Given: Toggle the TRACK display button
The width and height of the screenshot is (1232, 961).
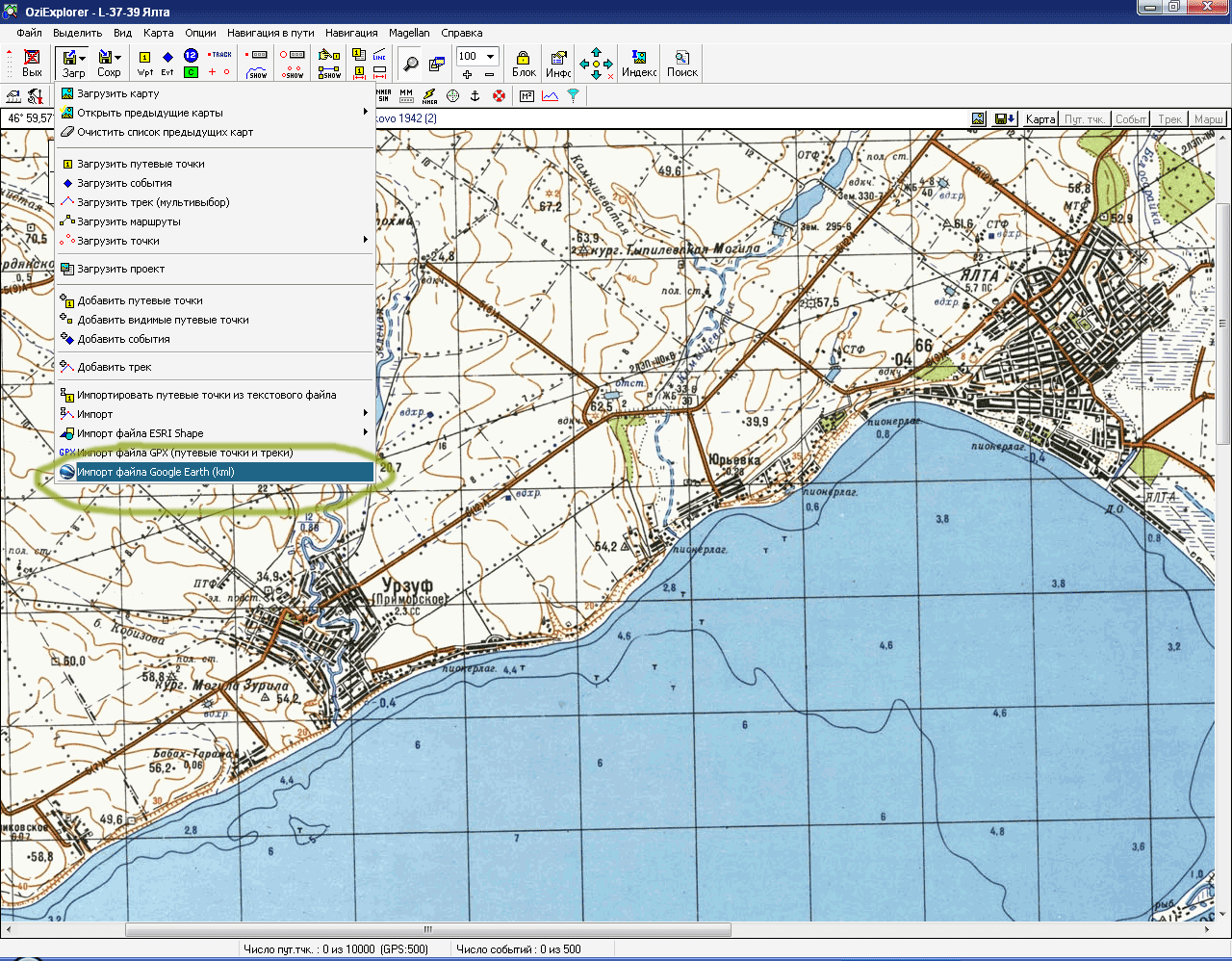Looking at the screenshot, I should coord(220,55).
